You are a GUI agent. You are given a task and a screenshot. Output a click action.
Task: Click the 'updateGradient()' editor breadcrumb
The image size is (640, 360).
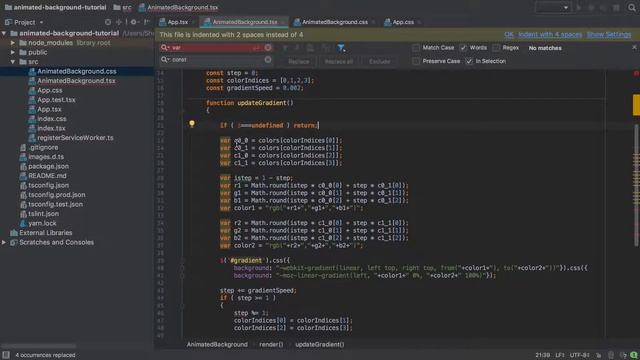tap(320, 344)
